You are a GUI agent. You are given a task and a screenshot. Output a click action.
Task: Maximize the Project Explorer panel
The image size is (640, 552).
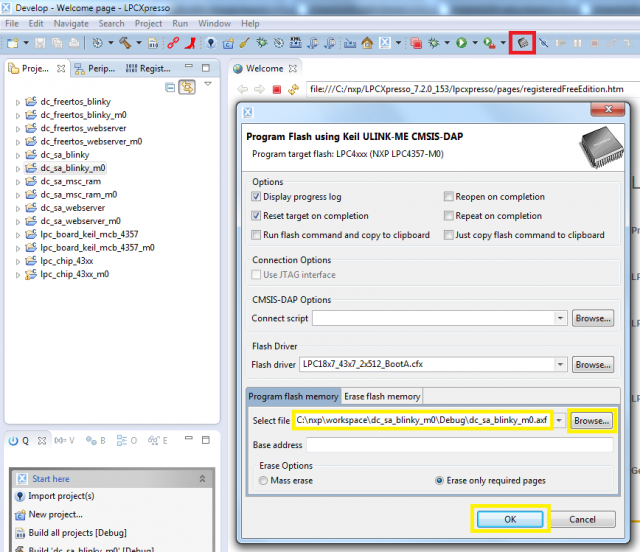(x=206, y=68)
